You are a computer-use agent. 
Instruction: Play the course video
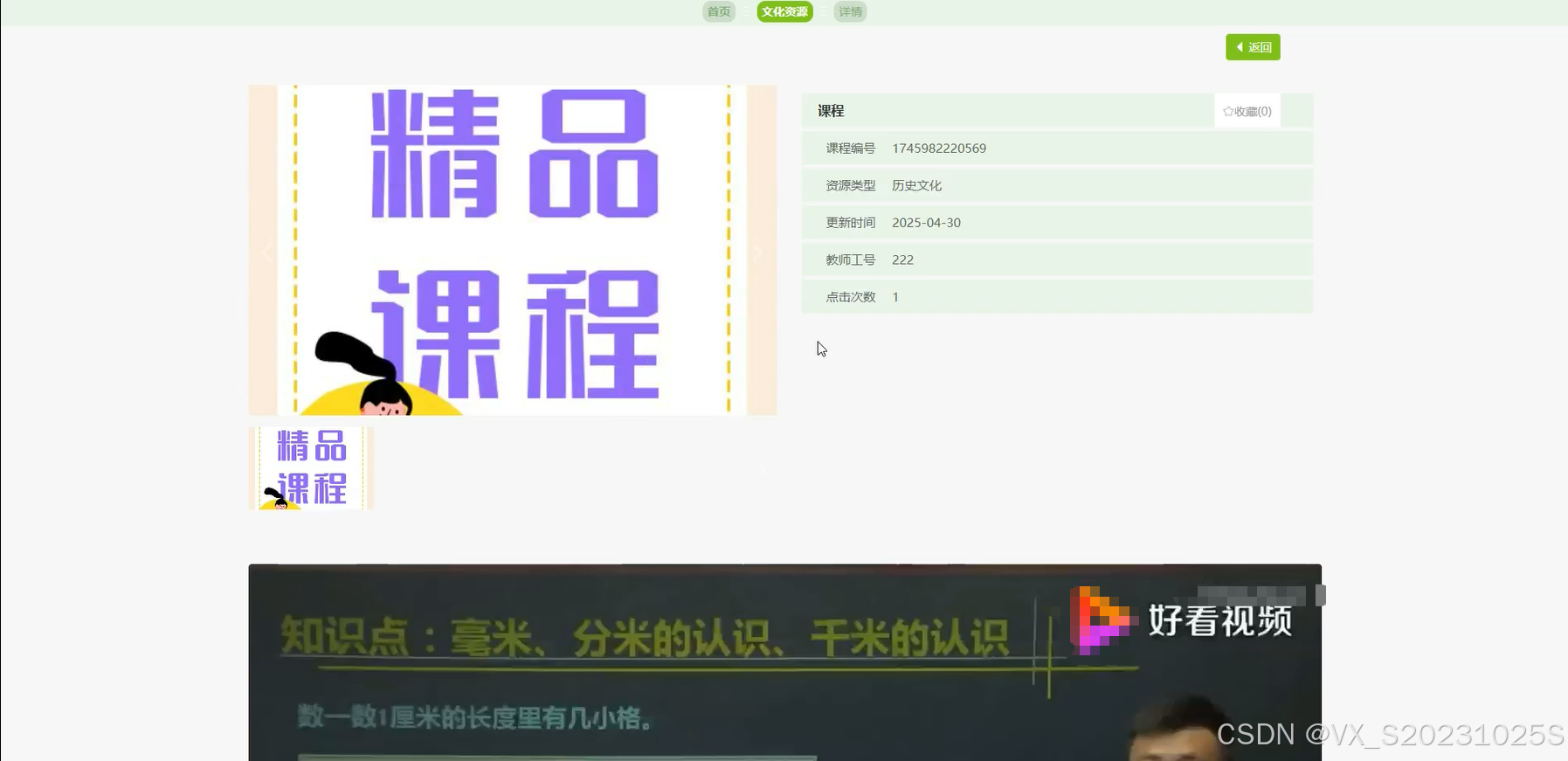click(x=784, y=662)
